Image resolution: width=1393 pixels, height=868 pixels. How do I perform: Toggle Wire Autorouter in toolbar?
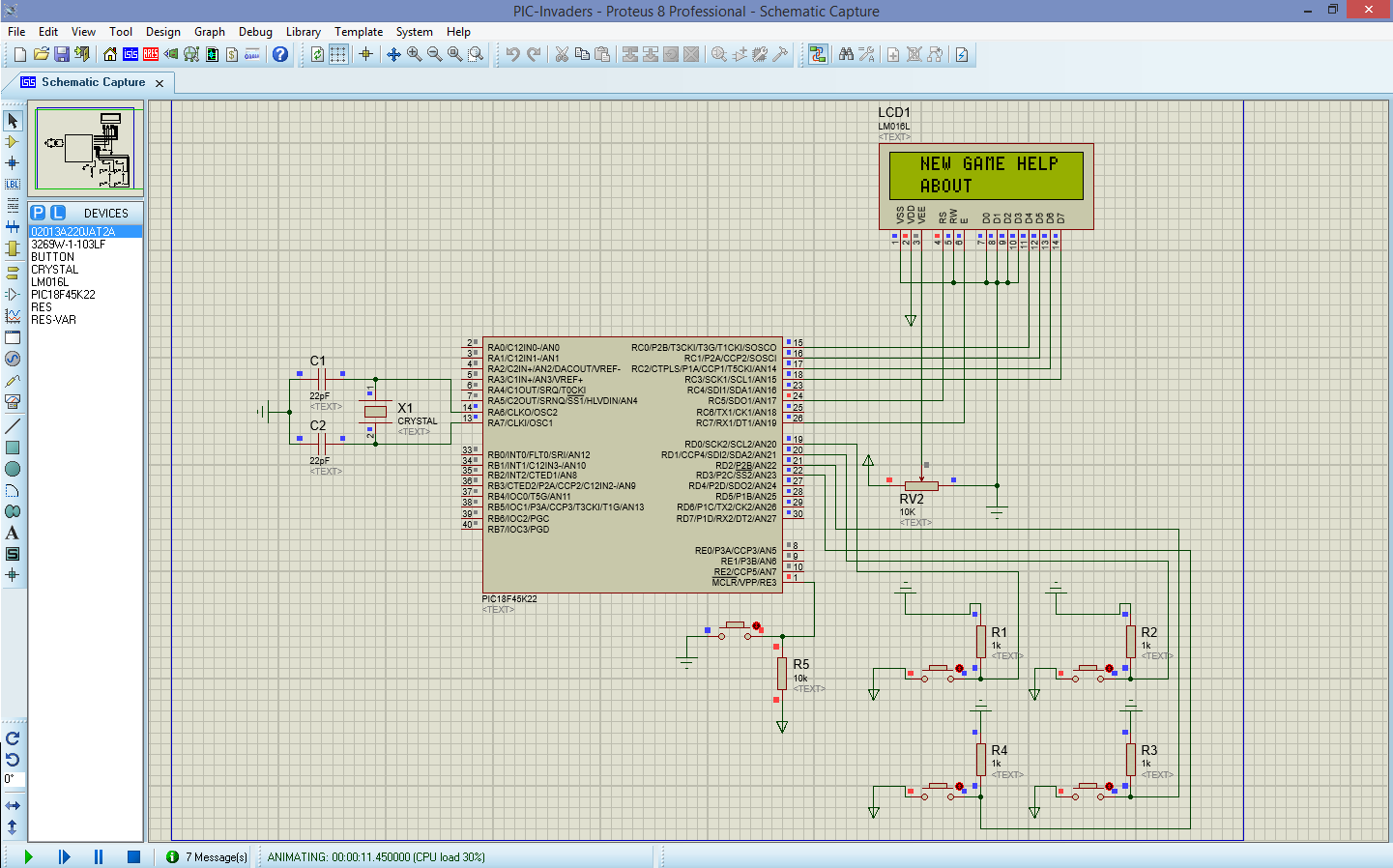point(818,54)
